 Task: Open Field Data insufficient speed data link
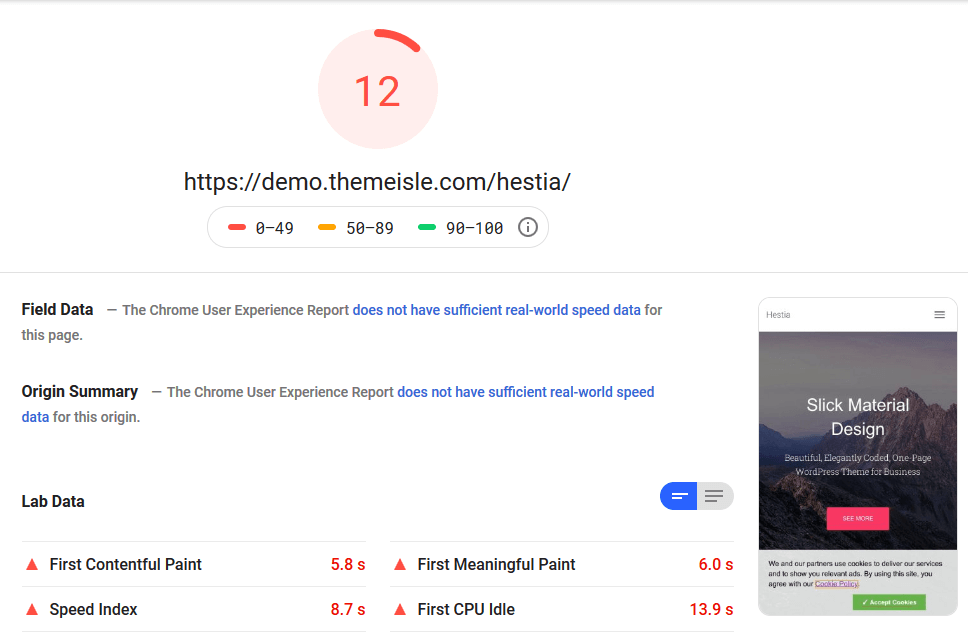(x=496, y=310)
